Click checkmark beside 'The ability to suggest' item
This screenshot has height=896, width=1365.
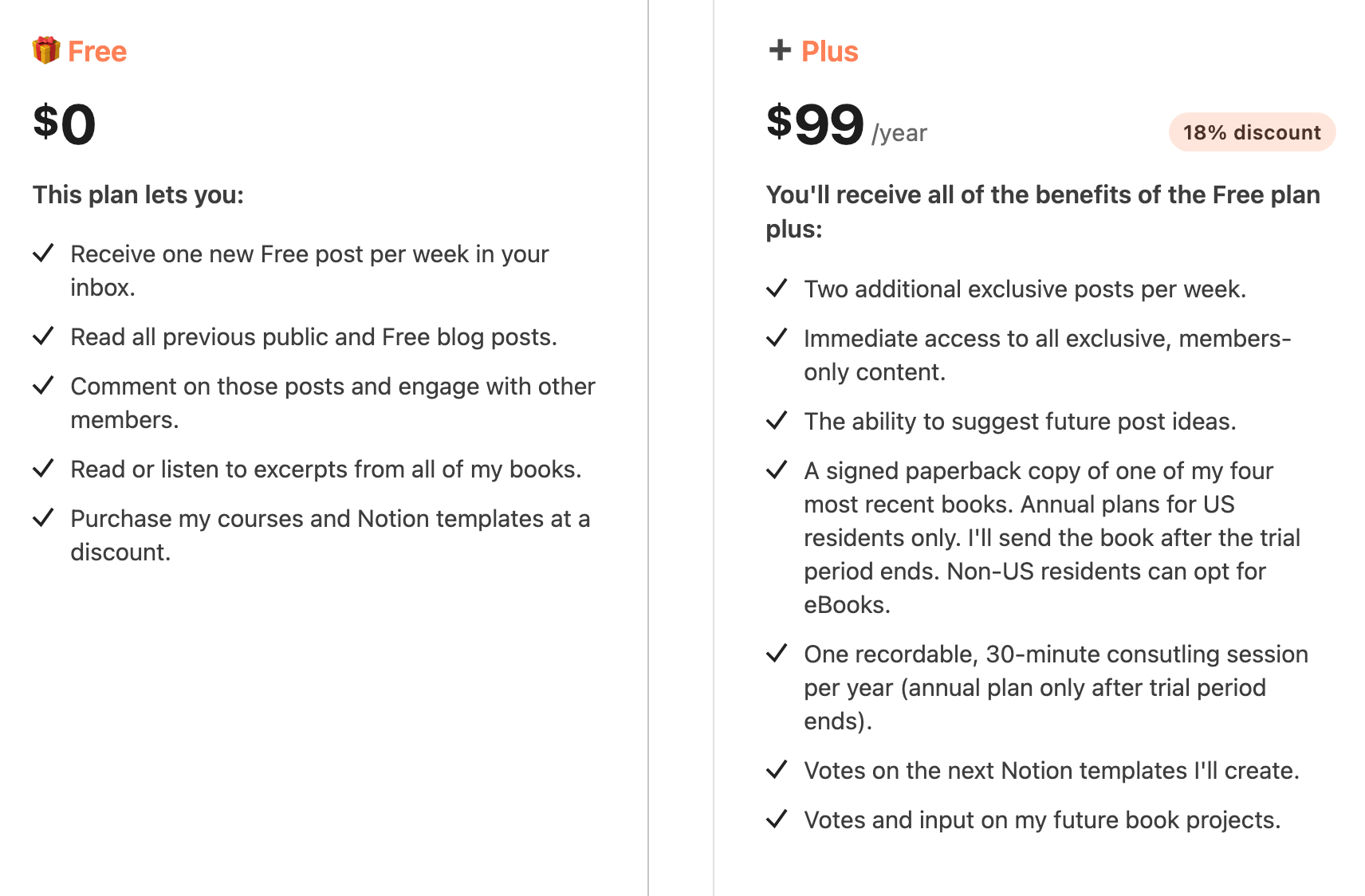pyautogui.click(x=777, y=421)
